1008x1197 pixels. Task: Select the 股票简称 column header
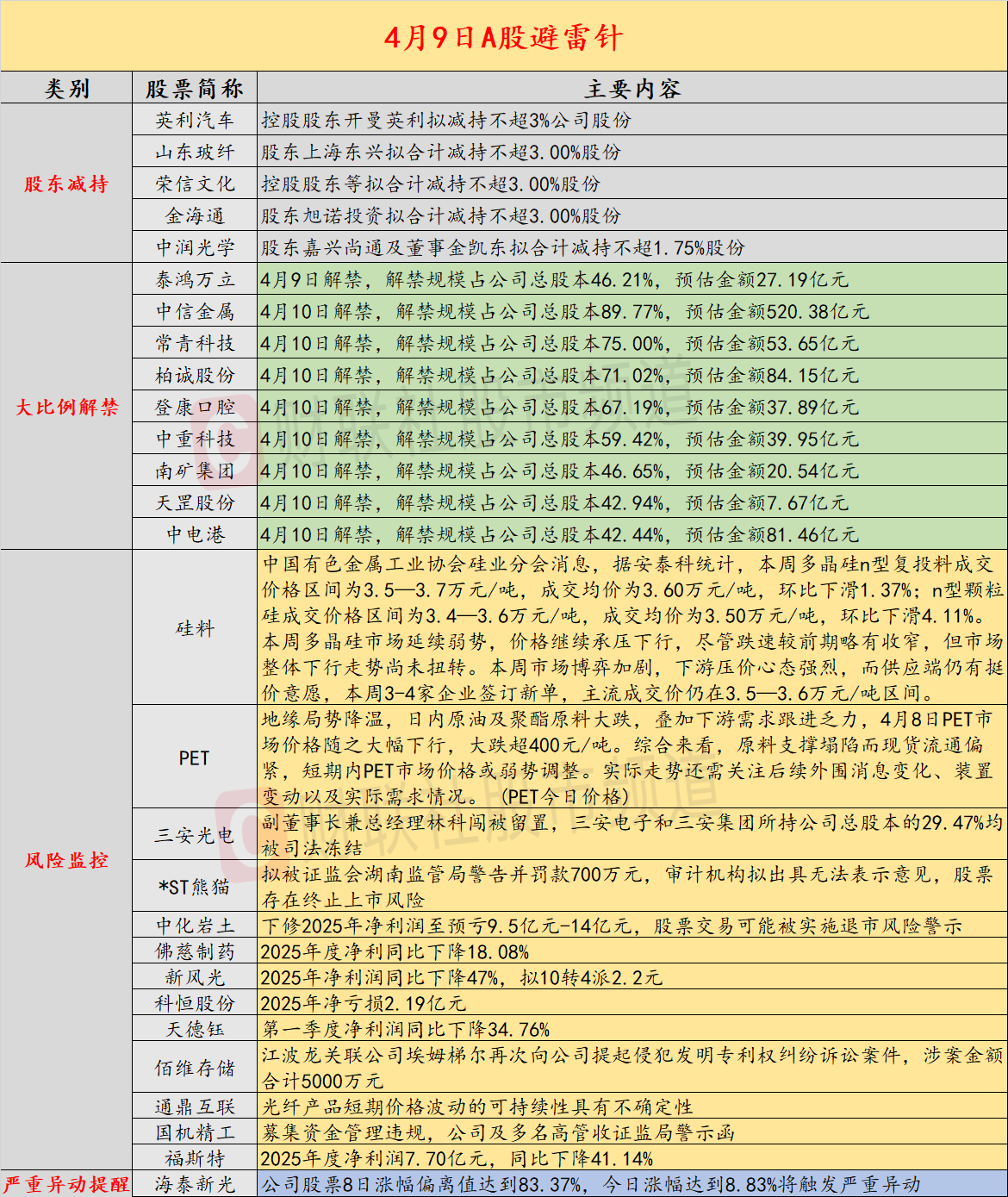pyautogui.click(x=195, y=89)
